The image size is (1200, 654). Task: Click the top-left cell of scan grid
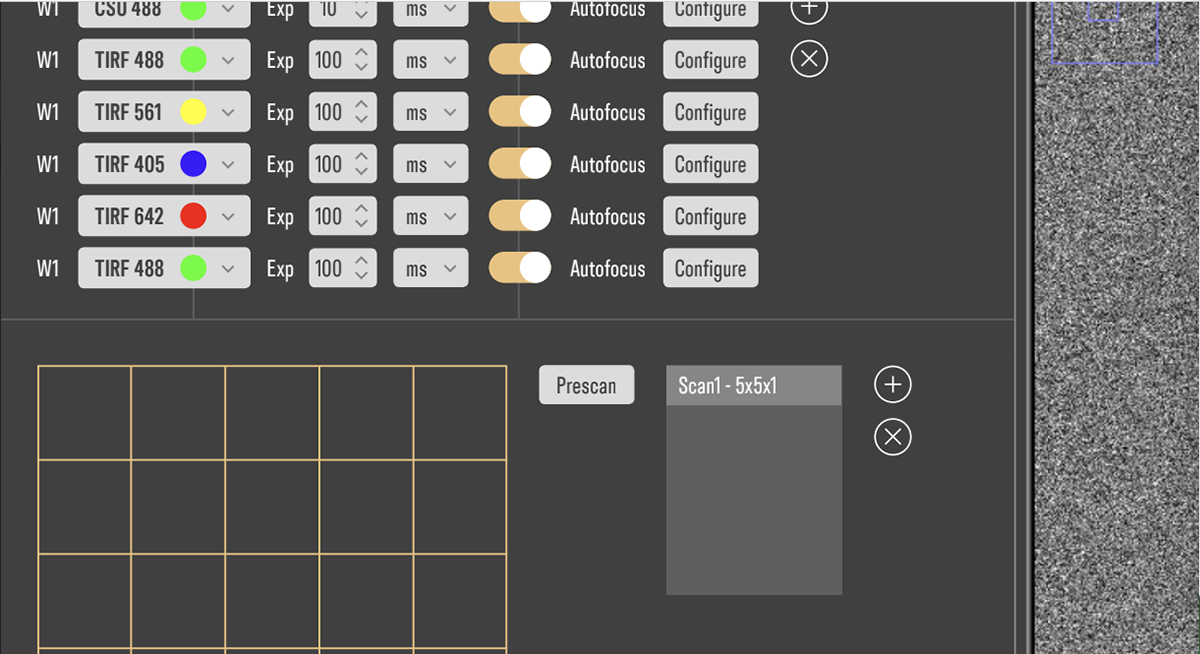[x=85, y=413]
